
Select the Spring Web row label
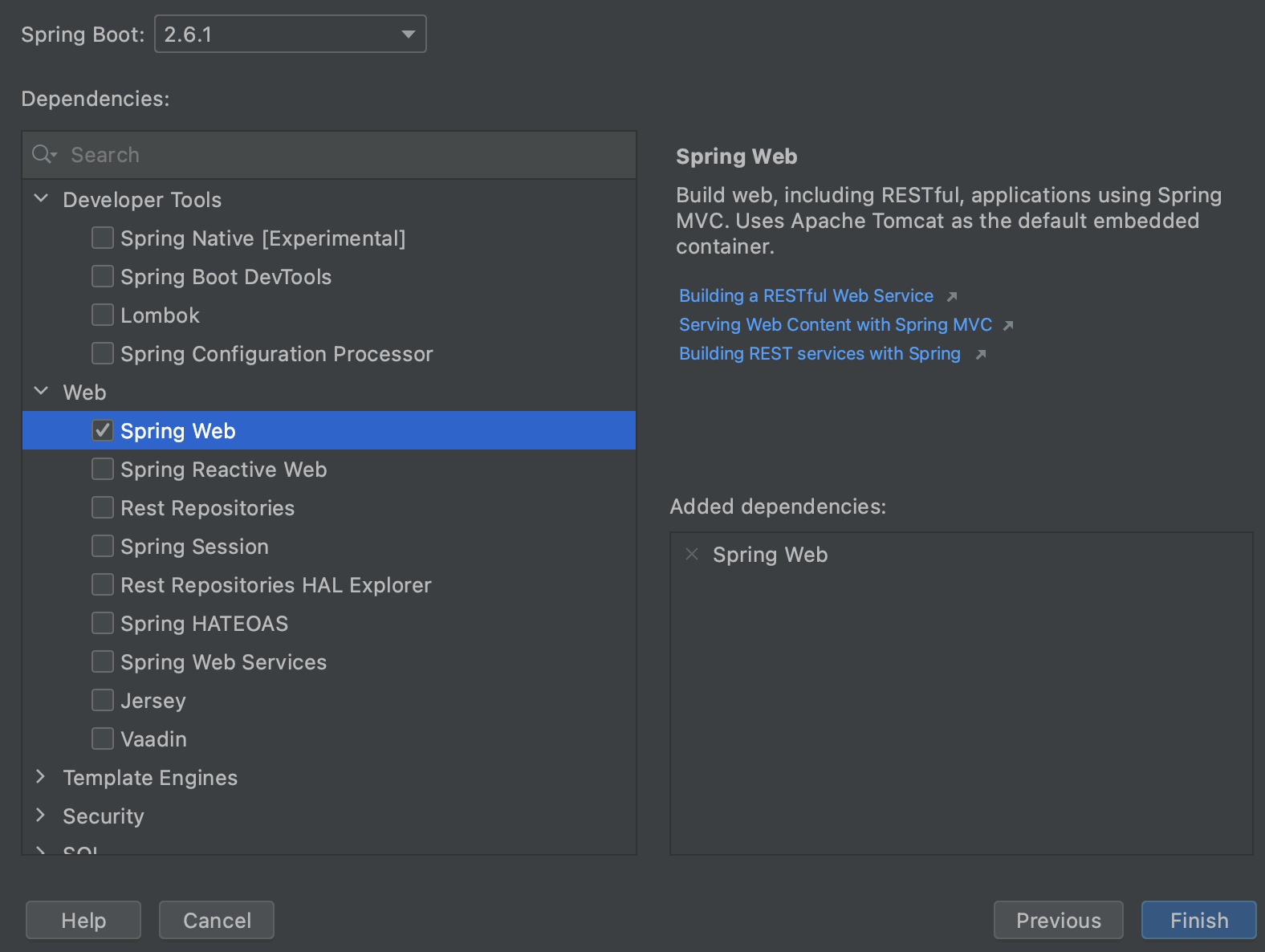click(178, 431)
